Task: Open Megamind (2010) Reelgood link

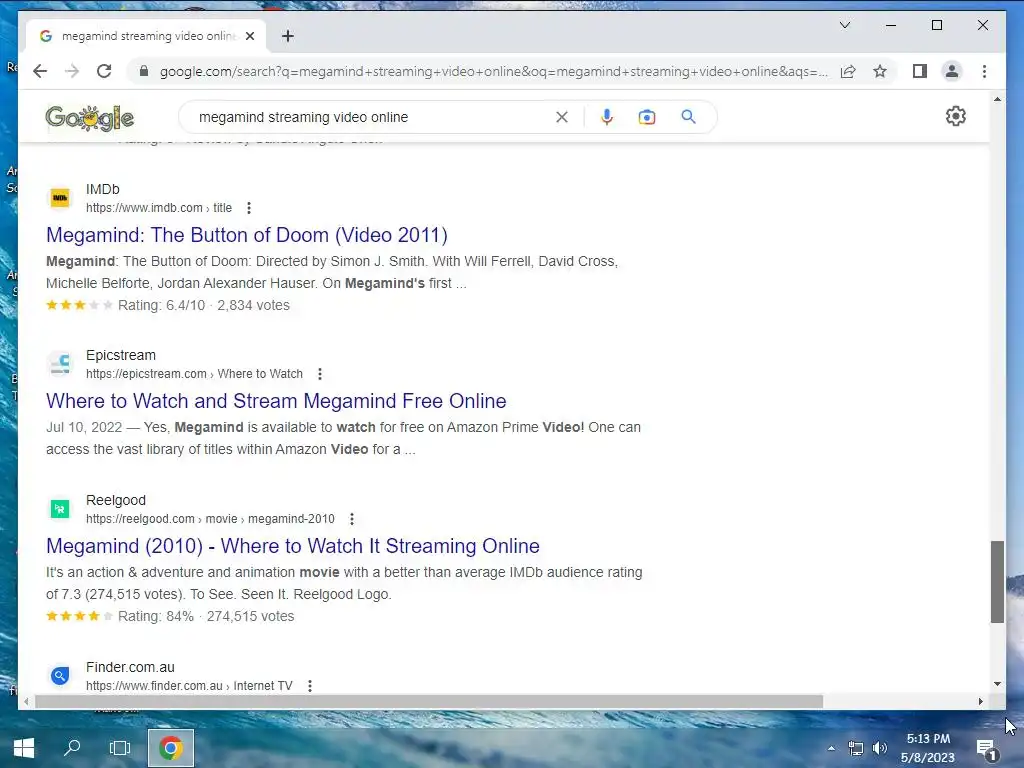Action: (293, 546)
